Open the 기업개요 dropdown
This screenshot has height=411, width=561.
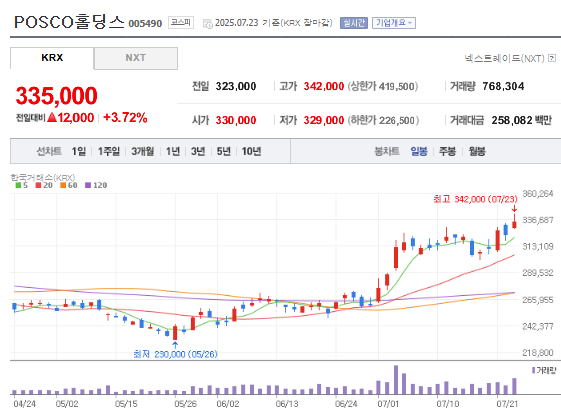pos(394,23)
